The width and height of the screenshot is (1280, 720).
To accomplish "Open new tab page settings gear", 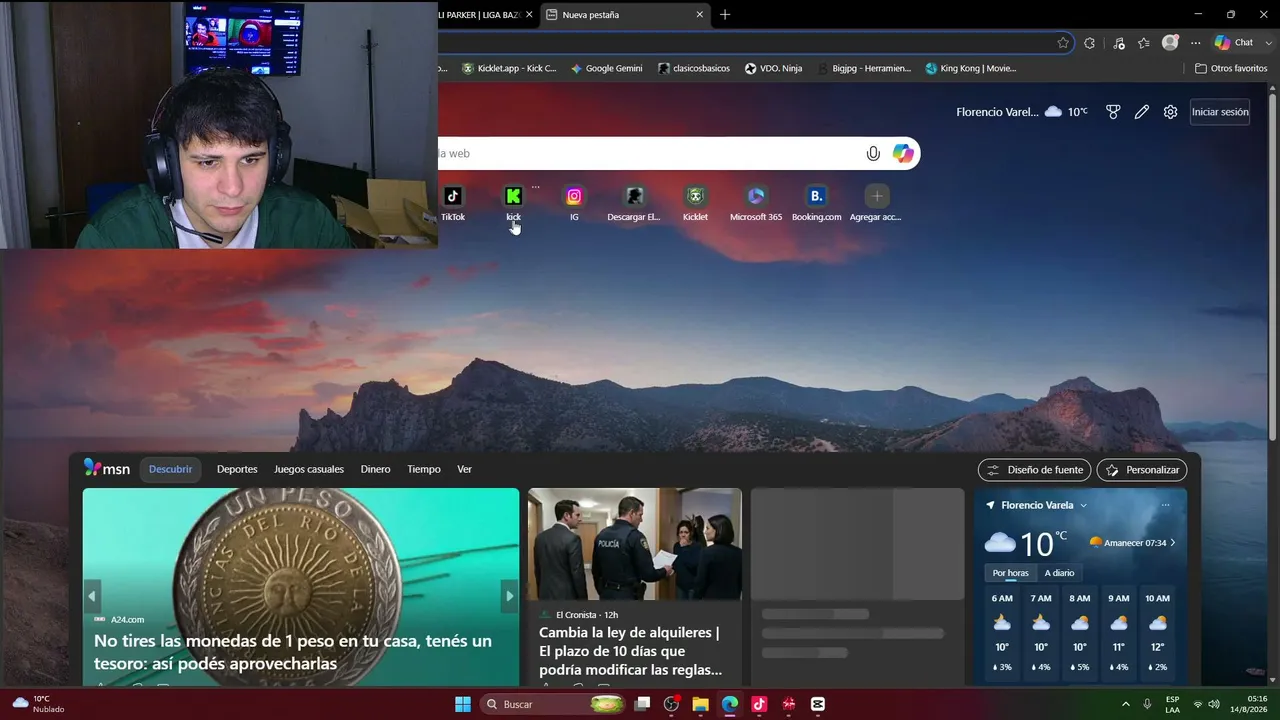I will point(1171,112).
